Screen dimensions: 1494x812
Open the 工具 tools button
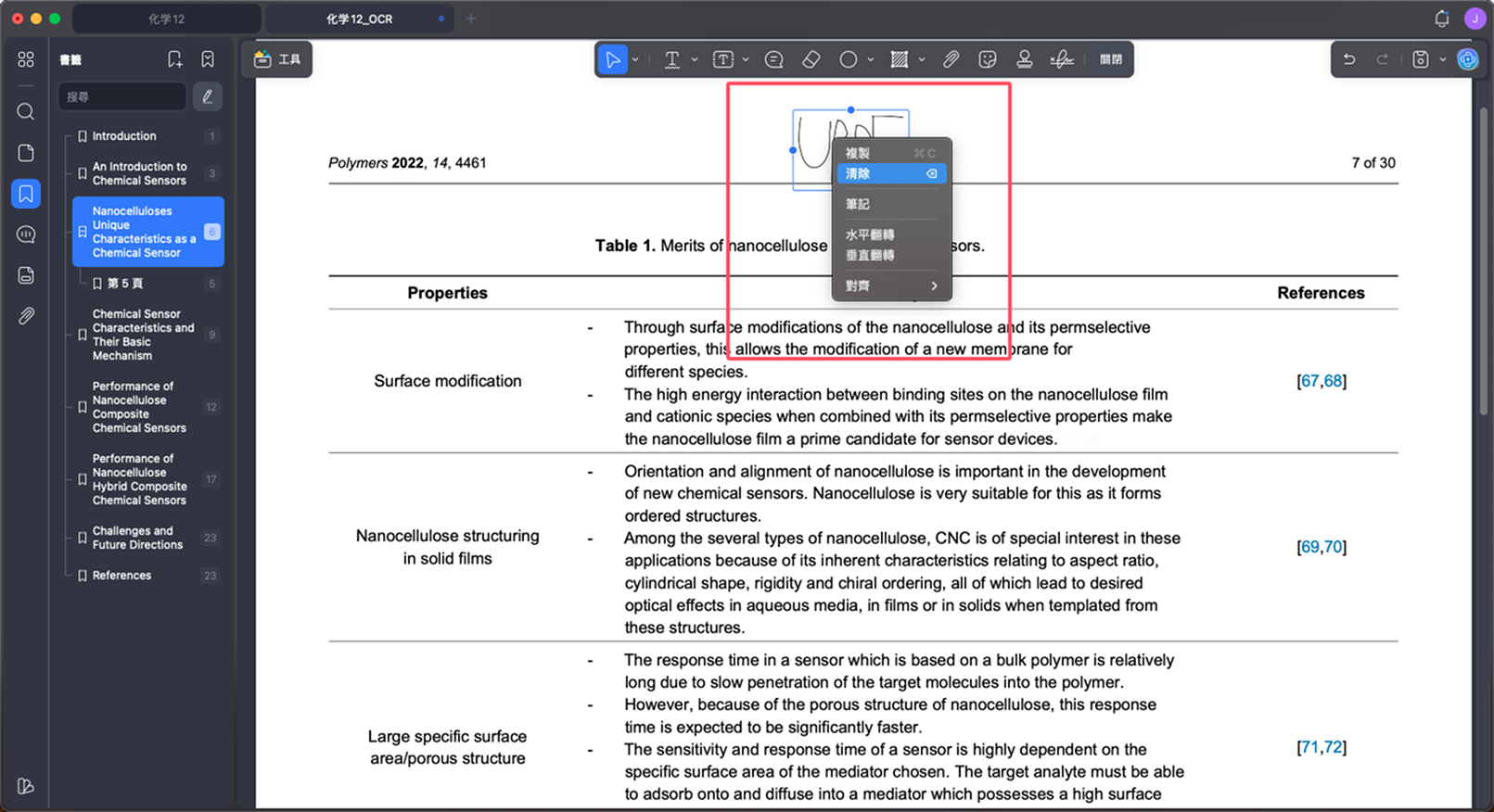tap(277, 59)
